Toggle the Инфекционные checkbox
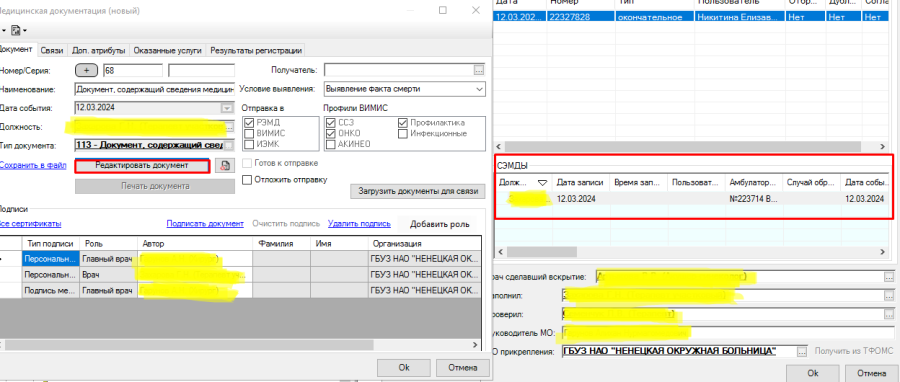 click(x=402, y=133)
